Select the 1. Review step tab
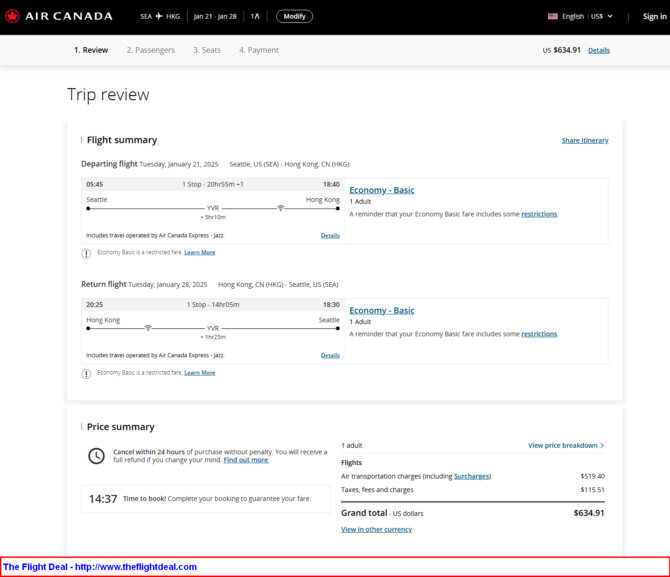The height and width of the screenshot is (577, 670). click(x=91, y=50)
